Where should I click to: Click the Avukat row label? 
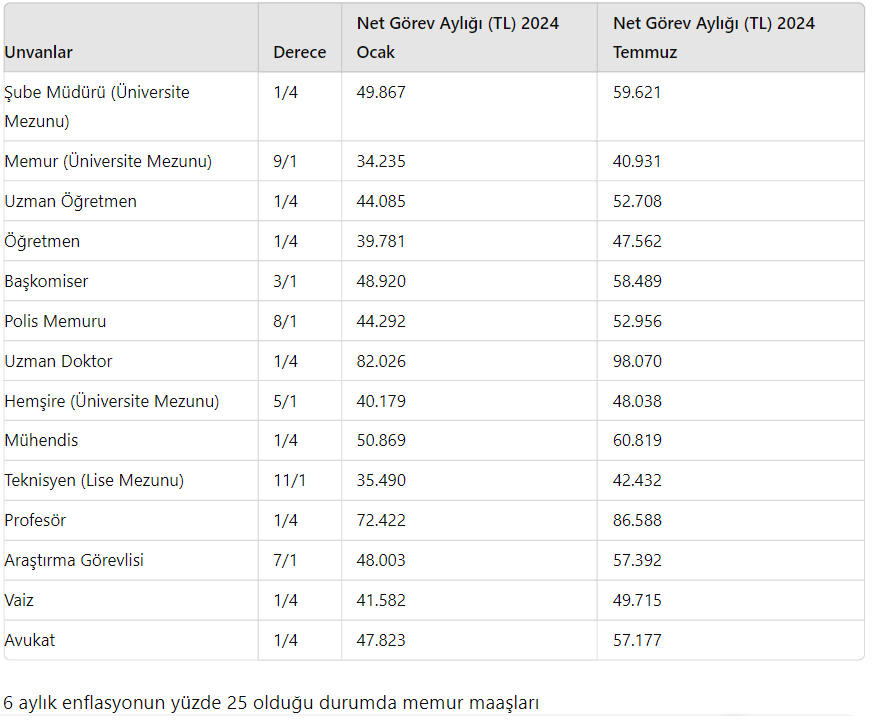point(30,640)
